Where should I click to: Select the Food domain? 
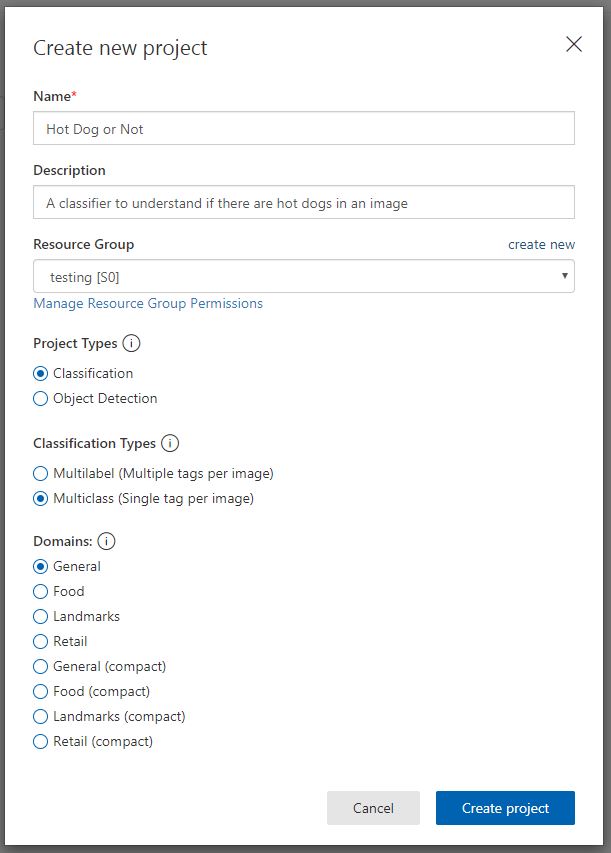(41, 591)
